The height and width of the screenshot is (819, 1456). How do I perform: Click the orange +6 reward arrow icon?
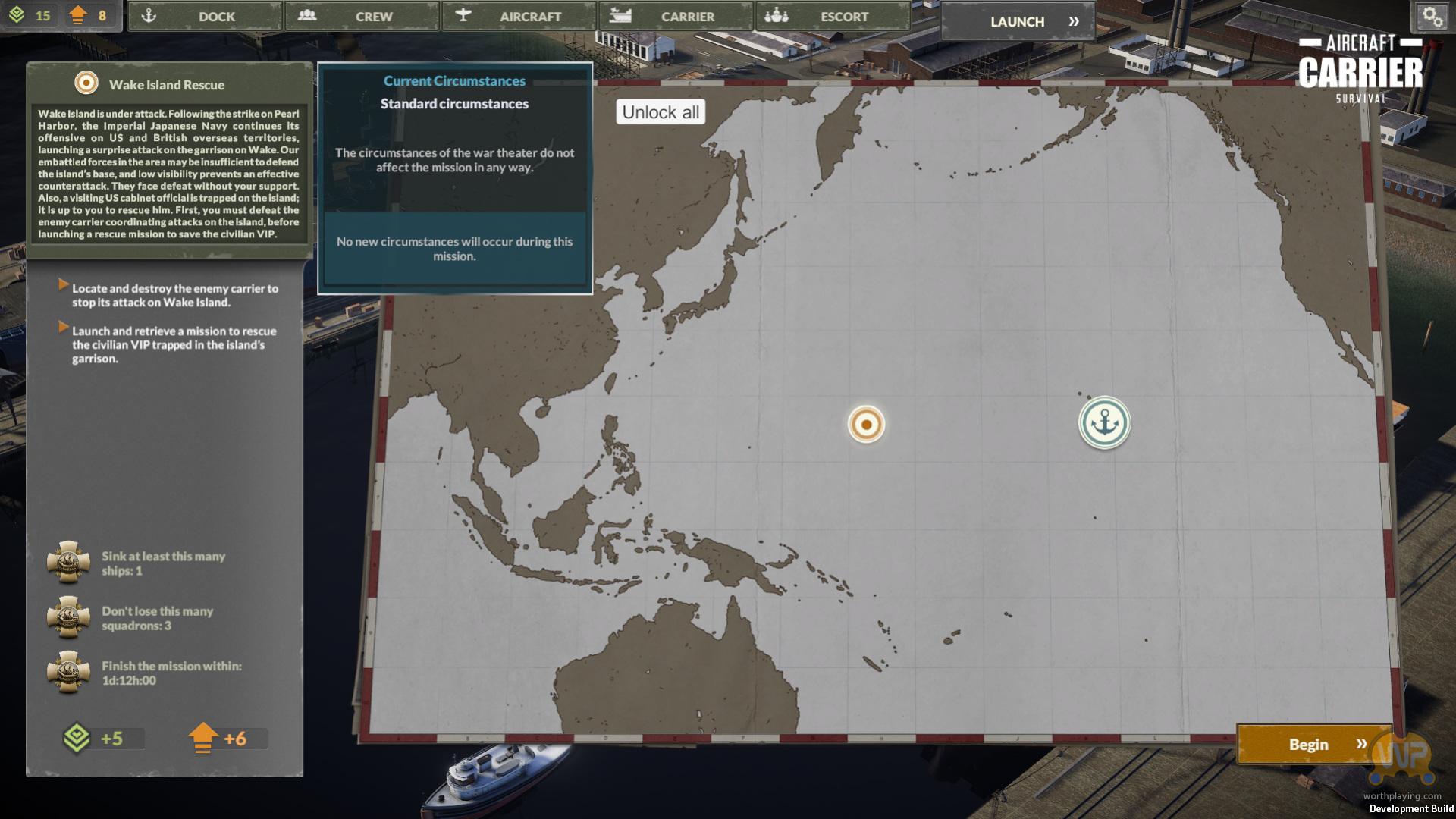[202, 738]
